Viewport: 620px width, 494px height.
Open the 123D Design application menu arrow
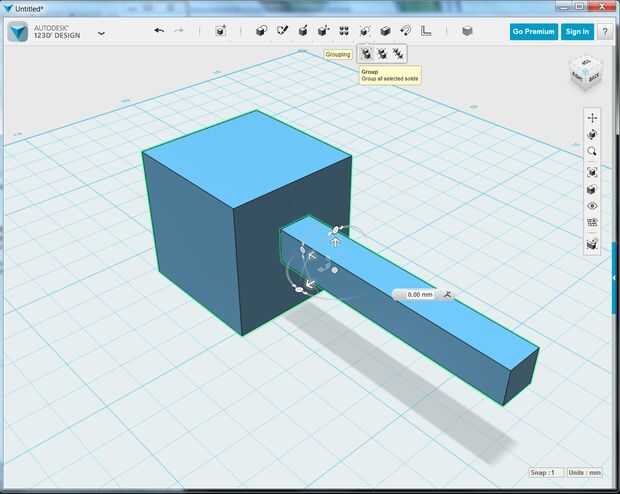pyautogui.click(x=101, y=33)
